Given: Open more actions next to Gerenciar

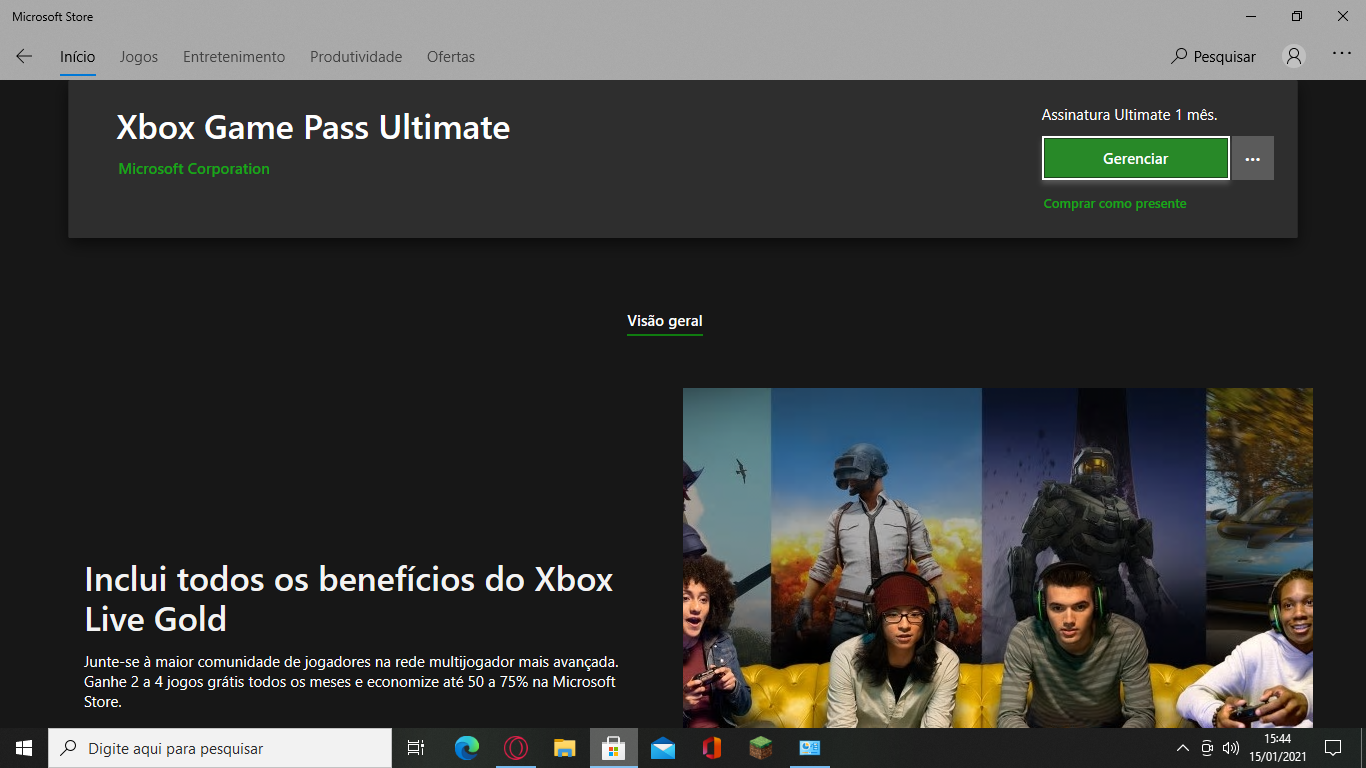Looking at the screenshot, I should click(x=1253, y=159).
